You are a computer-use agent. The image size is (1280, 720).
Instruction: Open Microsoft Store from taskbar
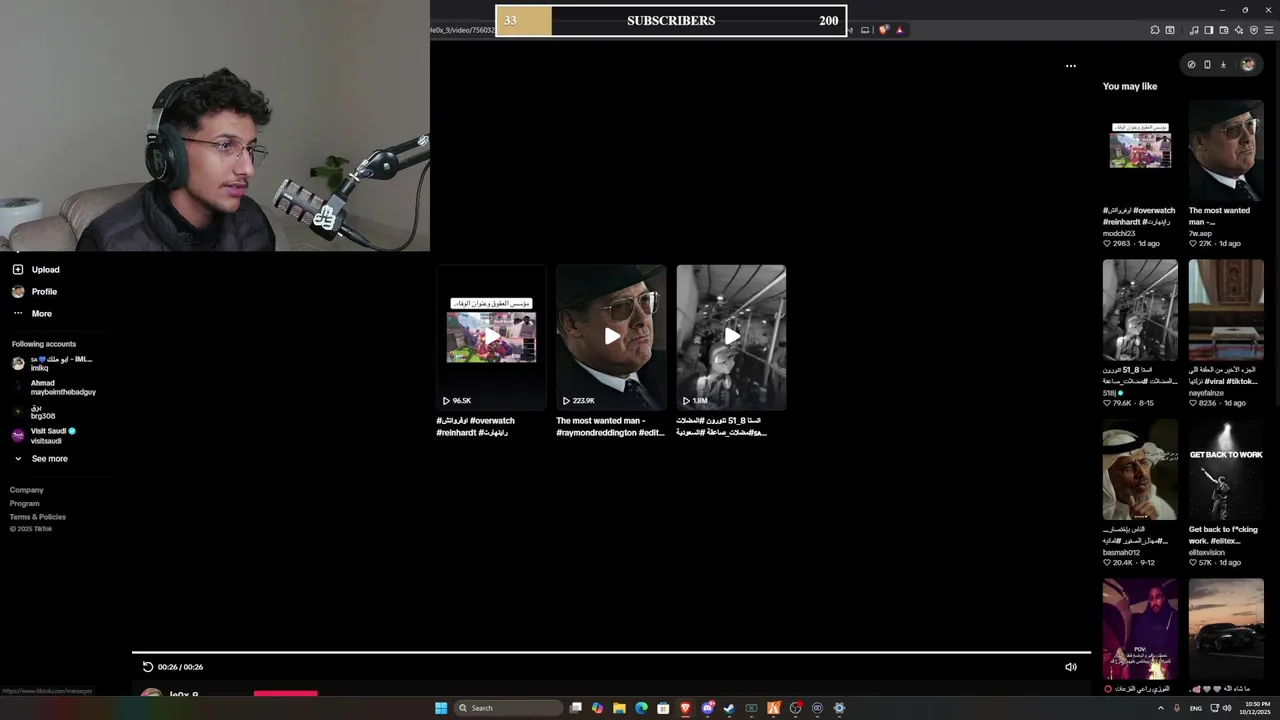[663, 708]
